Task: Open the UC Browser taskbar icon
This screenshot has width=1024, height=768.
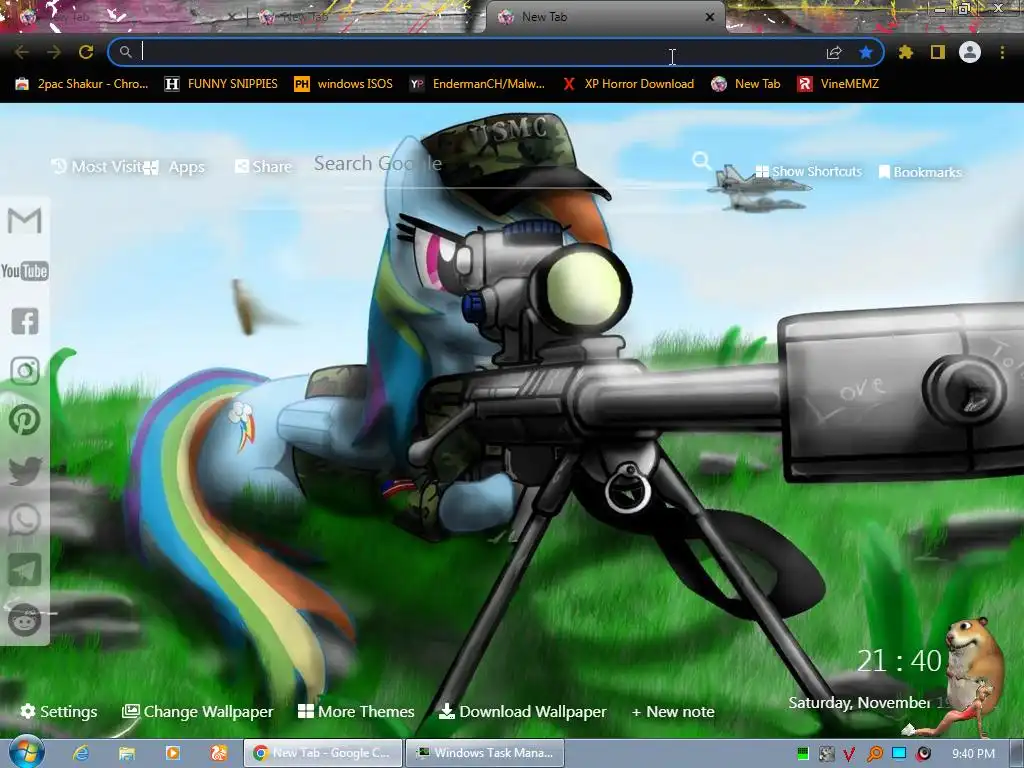Action: 219,753
